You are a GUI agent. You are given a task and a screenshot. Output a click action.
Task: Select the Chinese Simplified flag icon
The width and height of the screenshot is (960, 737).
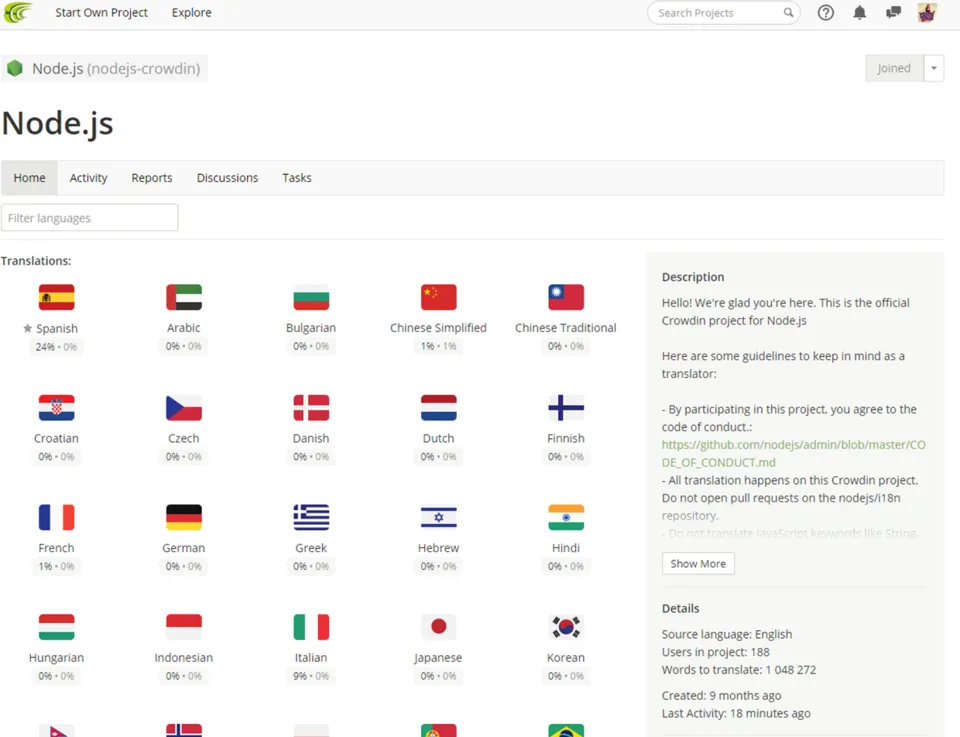coord(438,297)
